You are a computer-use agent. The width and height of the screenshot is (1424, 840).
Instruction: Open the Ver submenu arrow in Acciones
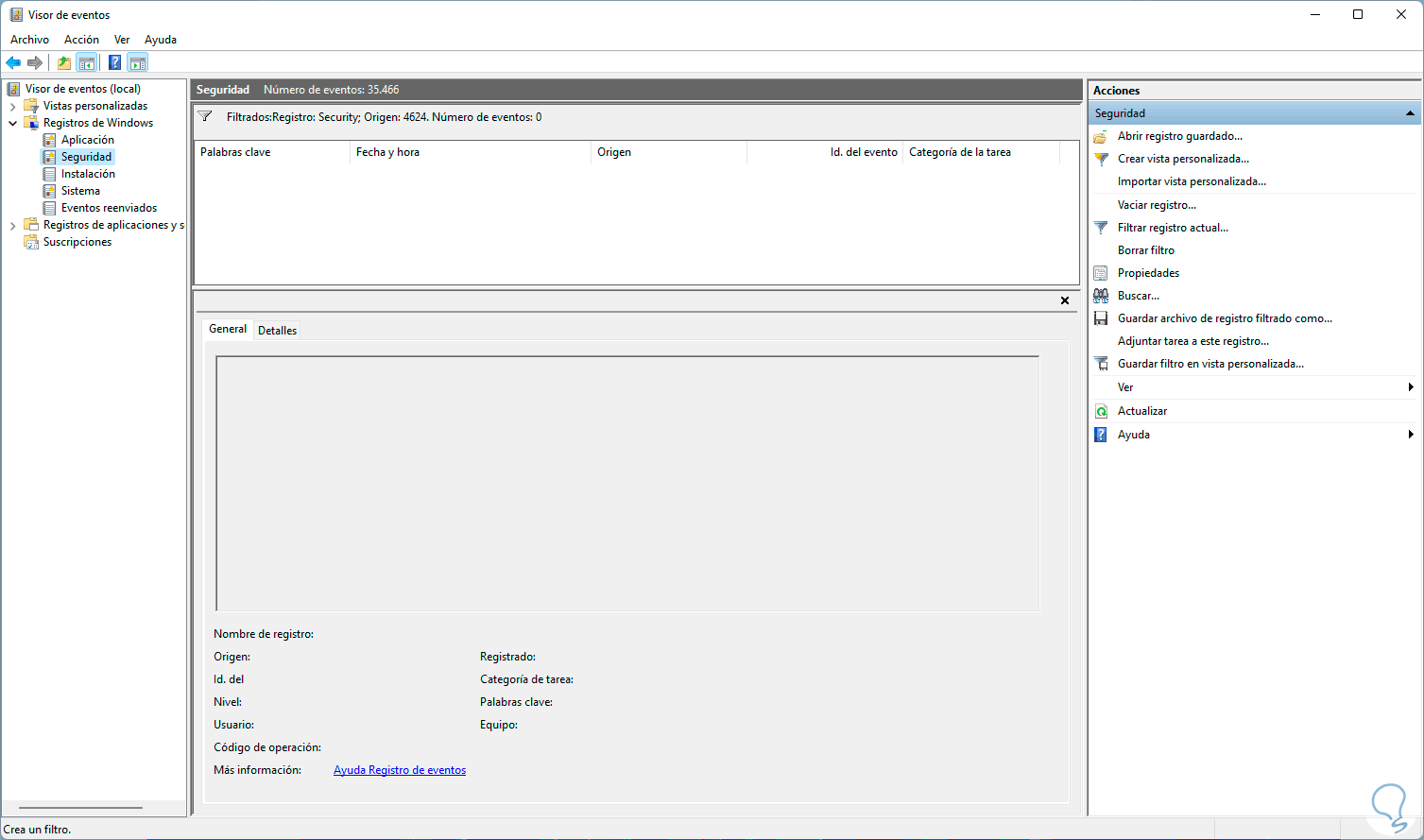tap(1411, 387)
